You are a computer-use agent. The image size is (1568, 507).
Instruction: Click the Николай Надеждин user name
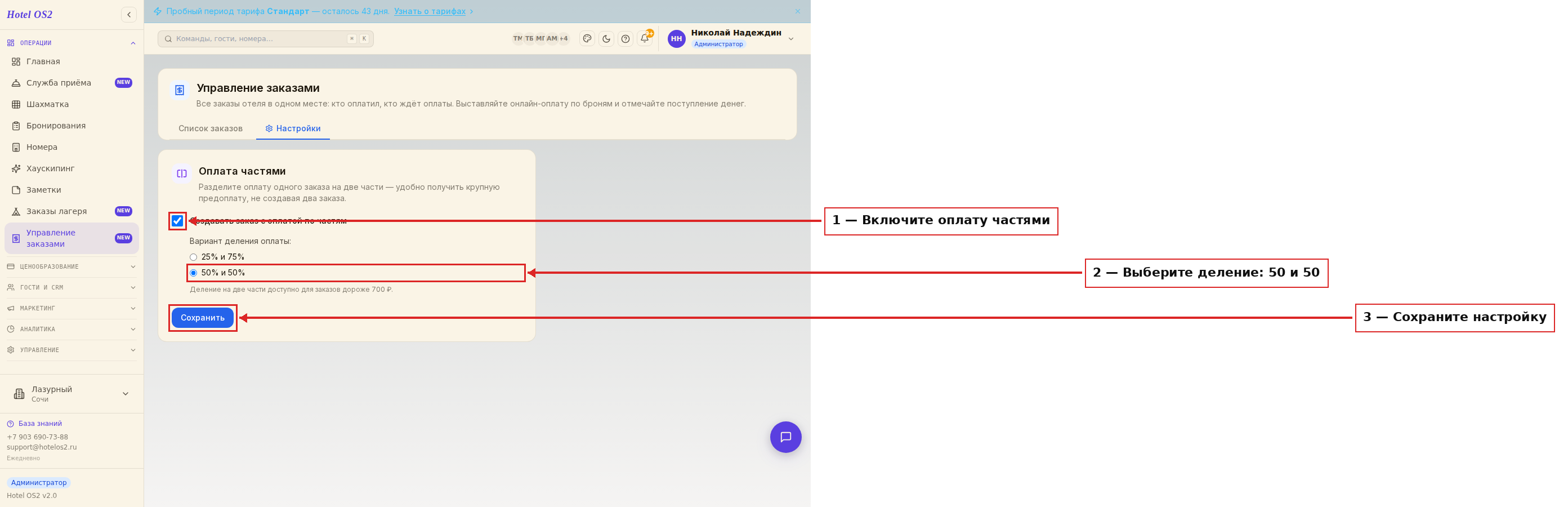(x=736, y=33)
